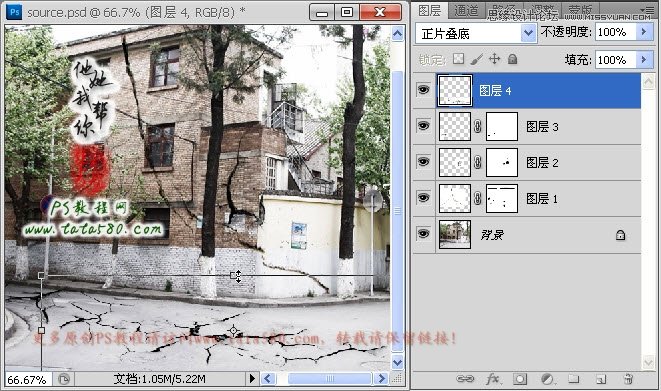Switch to the 蒙版 tab
The width and height of the screenshot is (661, 391).
point(580,10)
